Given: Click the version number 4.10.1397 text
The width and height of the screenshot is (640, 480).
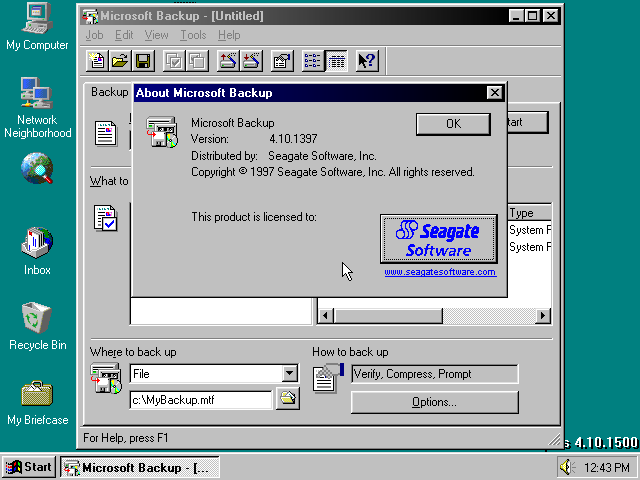Looking at the screenshot, I should pos(293,139).
